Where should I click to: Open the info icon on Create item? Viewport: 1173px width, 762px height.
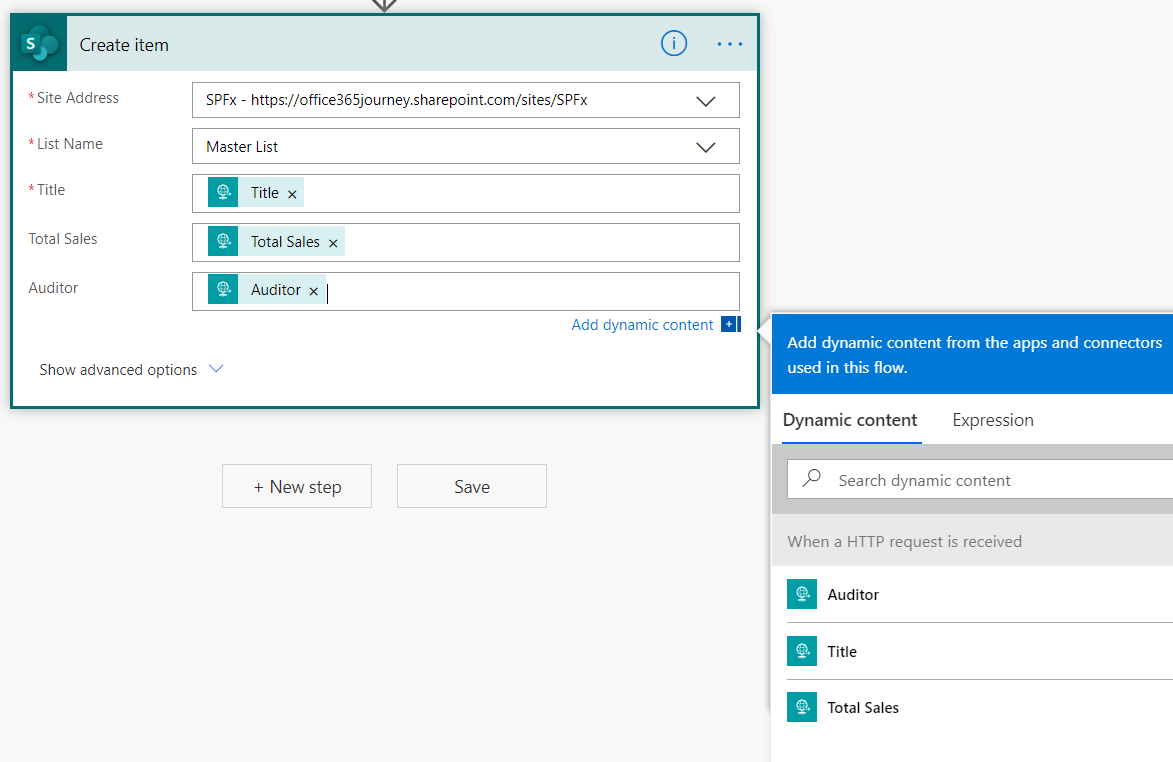pos(673,44)
